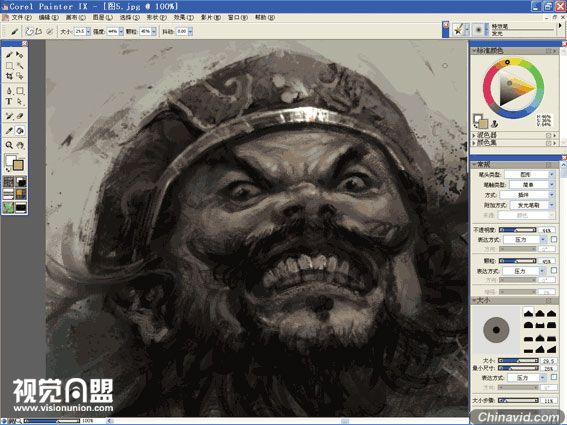
Task: Select the Dropper tool
Action: (x=9, y=131)
